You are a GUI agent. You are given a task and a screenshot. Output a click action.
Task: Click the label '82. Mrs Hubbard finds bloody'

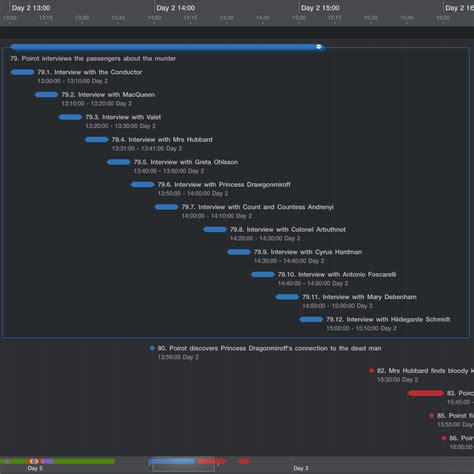coord(423,371)
